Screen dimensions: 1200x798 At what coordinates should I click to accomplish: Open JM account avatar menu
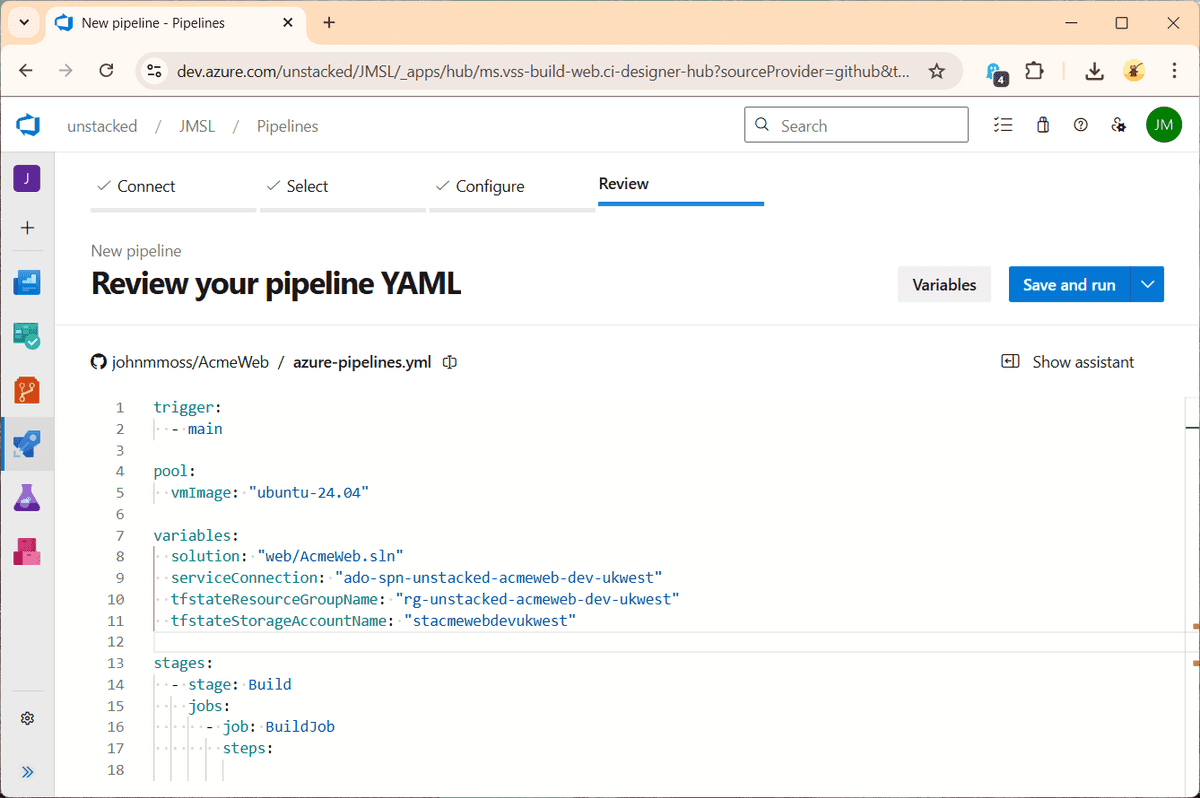[x=1164, y=125]
